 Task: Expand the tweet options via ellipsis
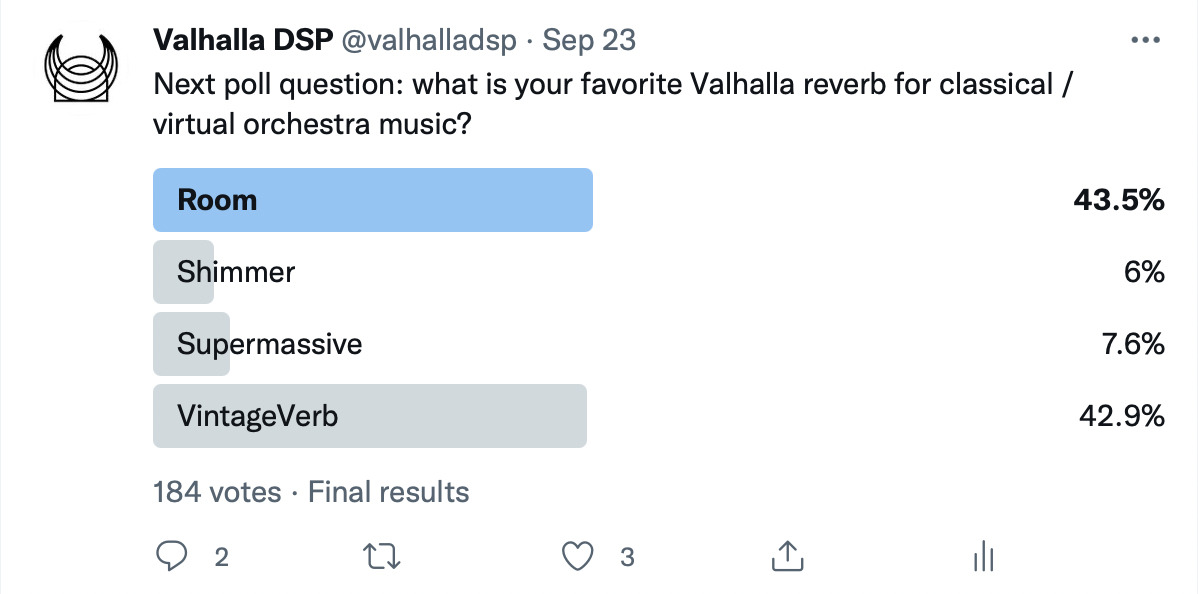tap(1144, 38)
